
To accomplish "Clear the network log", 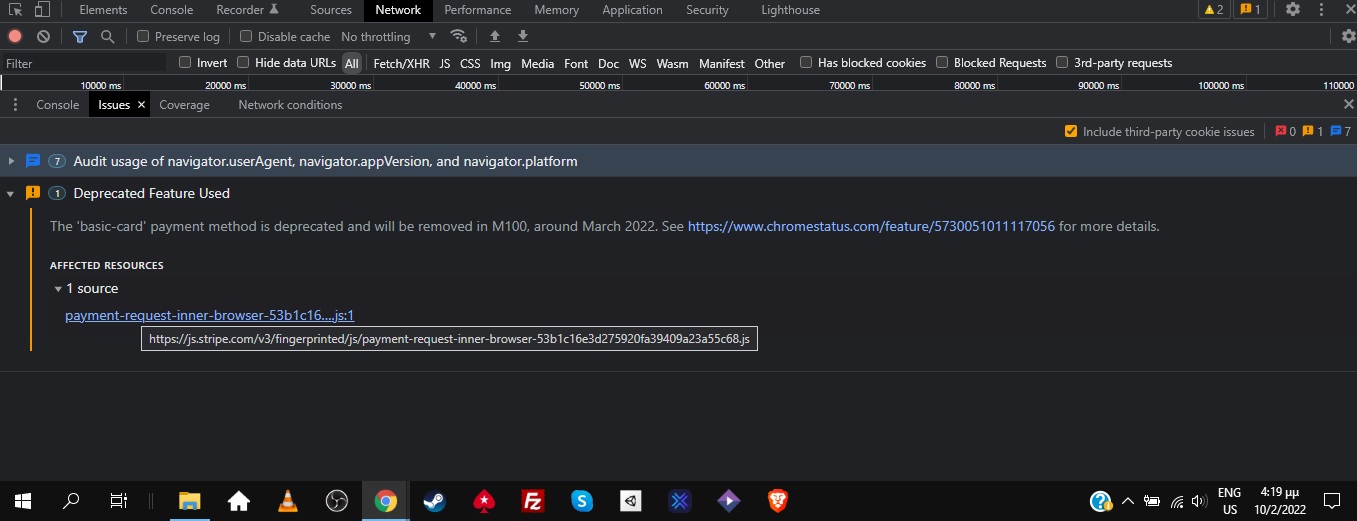I will tap(43, 36).
